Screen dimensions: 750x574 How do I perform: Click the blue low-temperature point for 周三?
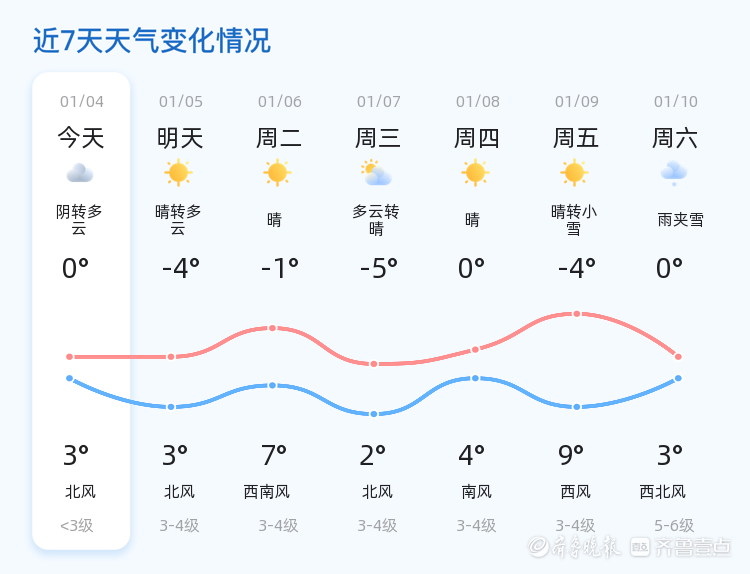[374, 414]
